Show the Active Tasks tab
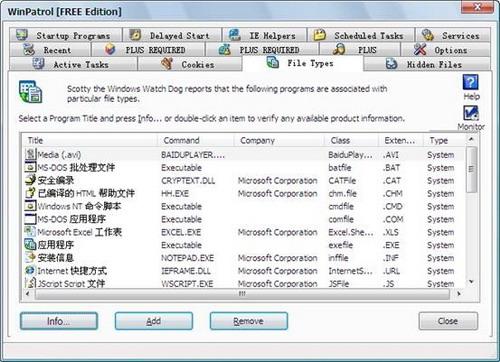 [x=73, y=64]
